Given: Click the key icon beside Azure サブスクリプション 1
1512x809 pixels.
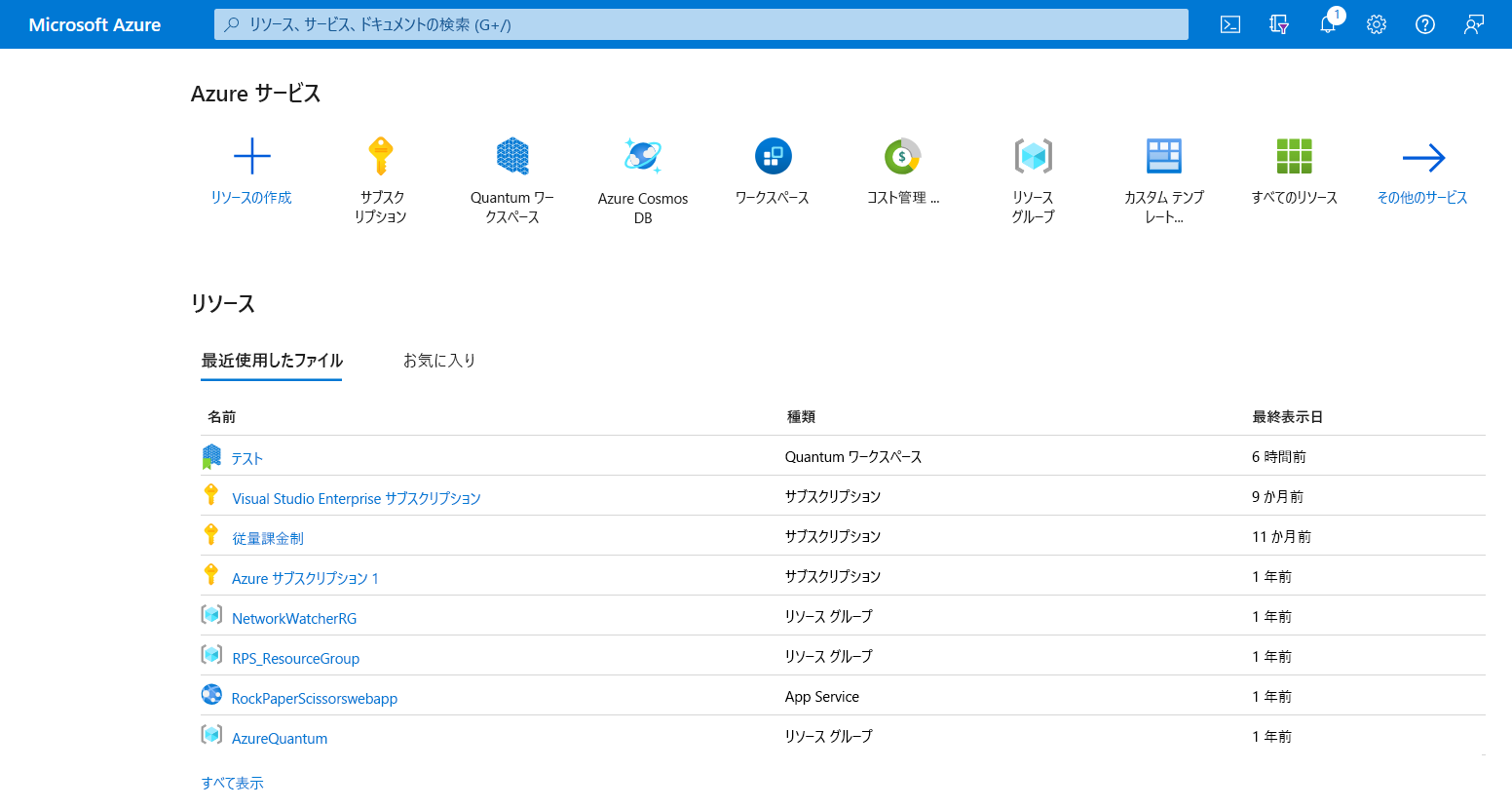Looking at the screenshot, I should [211, 574].
